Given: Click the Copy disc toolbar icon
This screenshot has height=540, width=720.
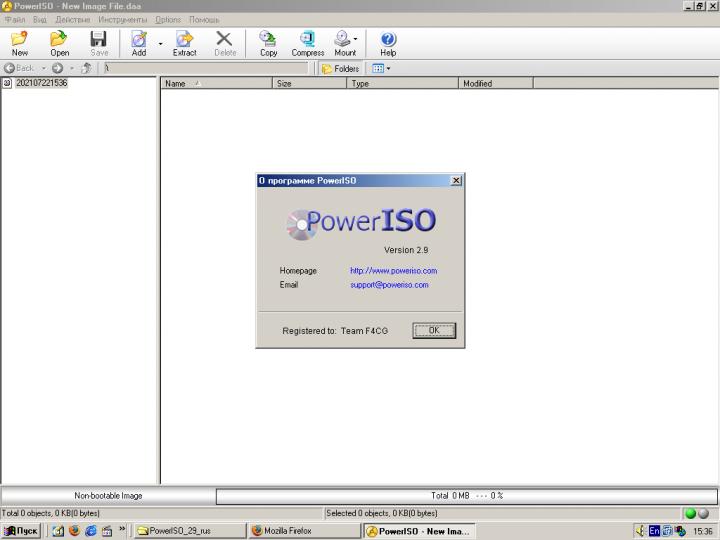Looking at the screenshot, I should pyautogui.click(x=268, y=43).
